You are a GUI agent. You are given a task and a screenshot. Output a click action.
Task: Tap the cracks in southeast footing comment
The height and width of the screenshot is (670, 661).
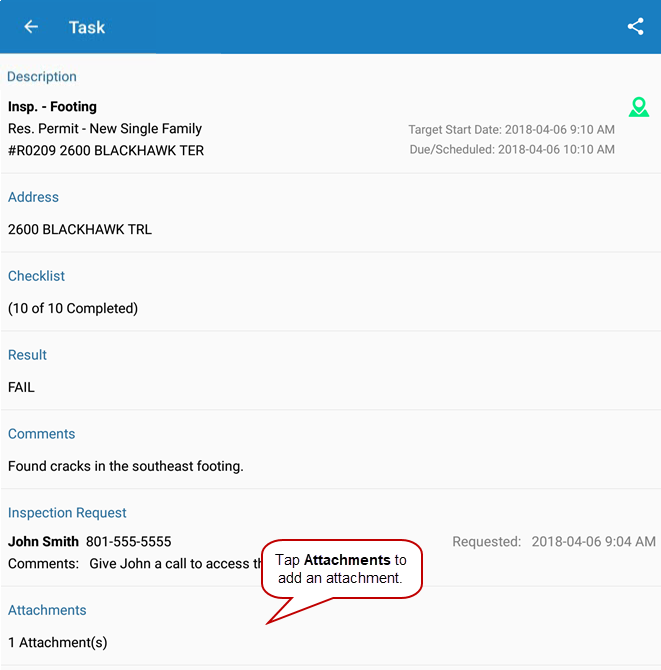coord(126,466)
